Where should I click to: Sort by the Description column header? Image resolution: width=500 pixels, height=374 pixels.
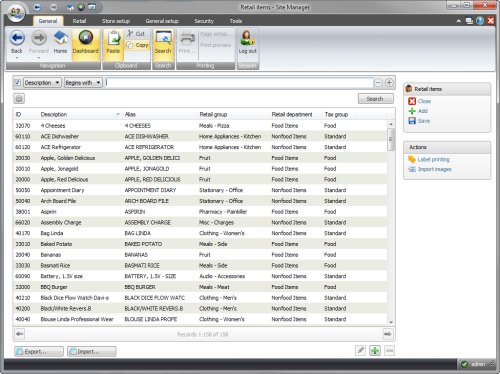[x=80, y=114]
